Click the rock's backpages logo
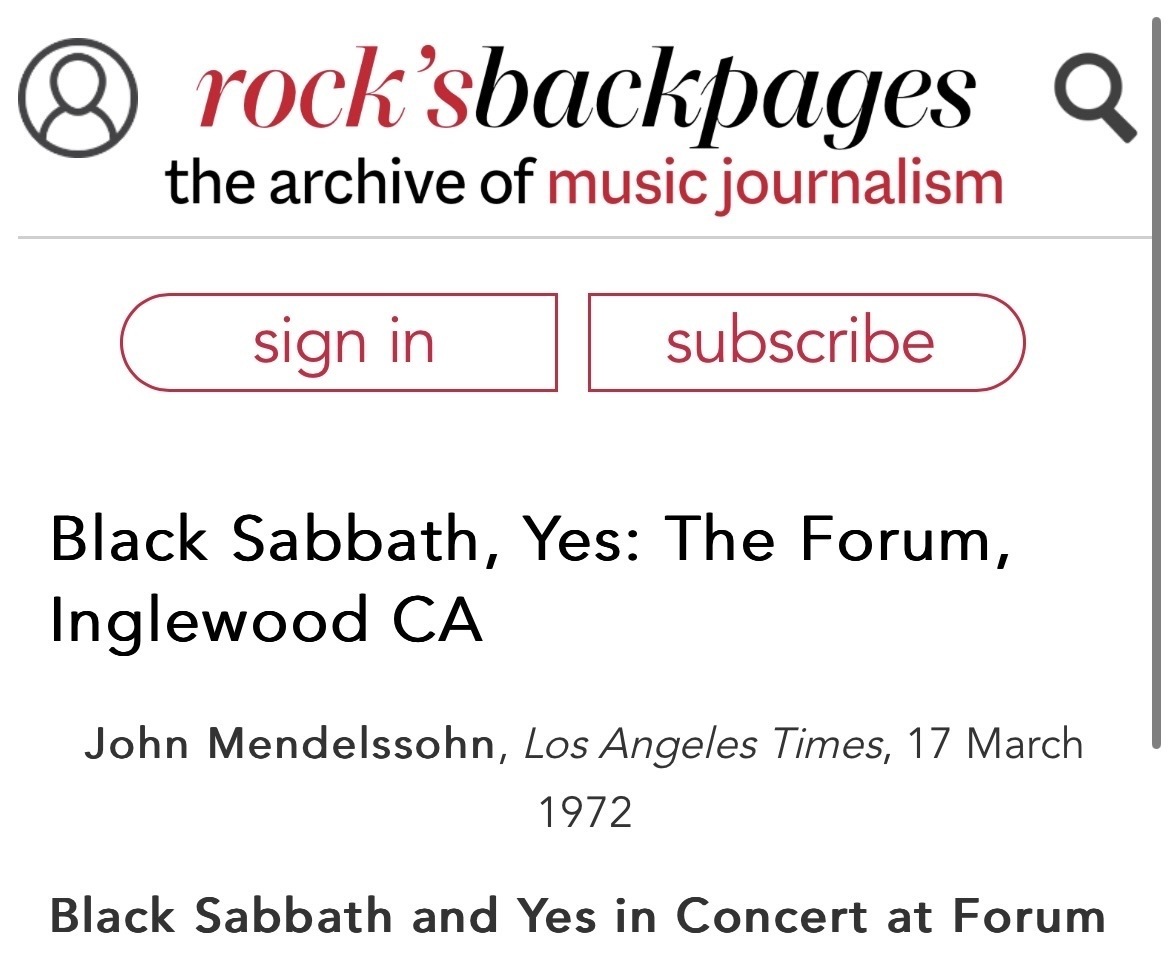The height and width of the screenshot is (969, 1170). coord(584,97)
